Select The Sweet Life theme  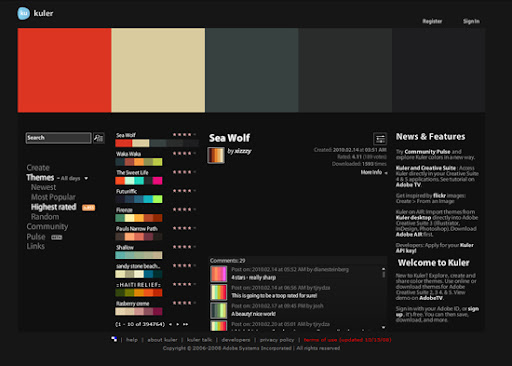(x=139, y=177)
